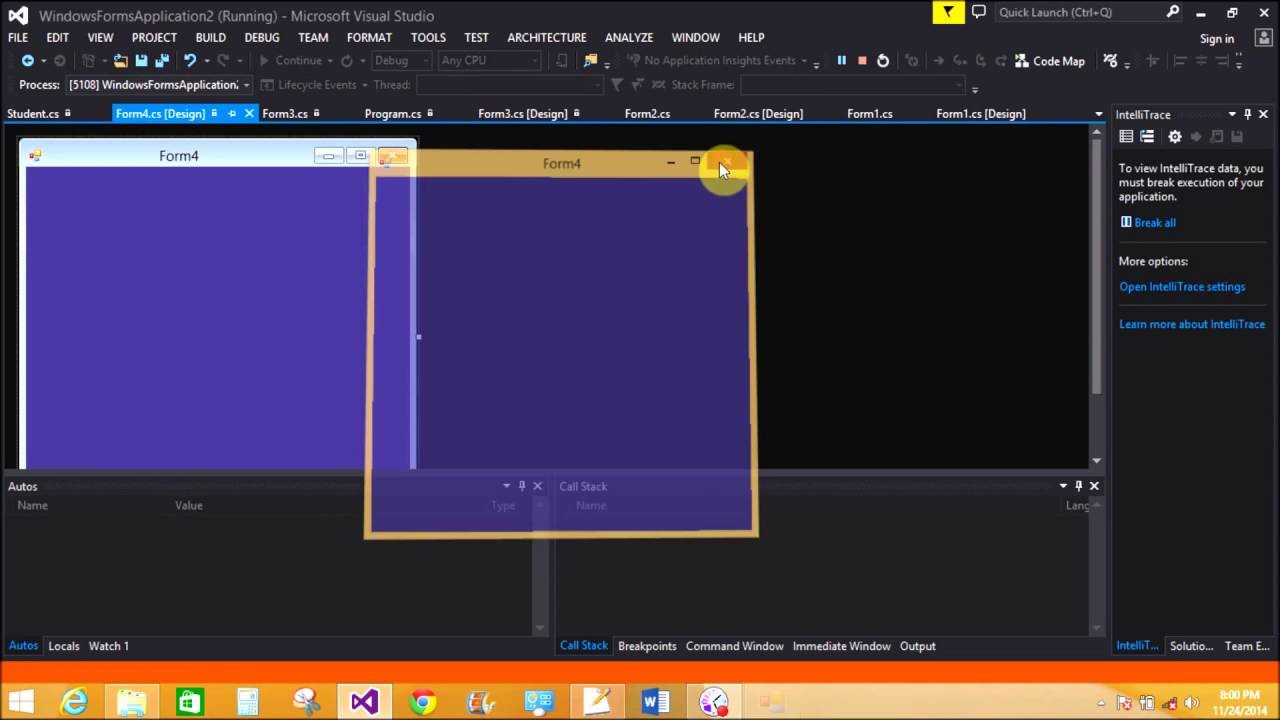Click the designer vertical scrollbar down arrow
Screen dimensions: 1280x720
pyautogui.click(x=1096, y=461)
